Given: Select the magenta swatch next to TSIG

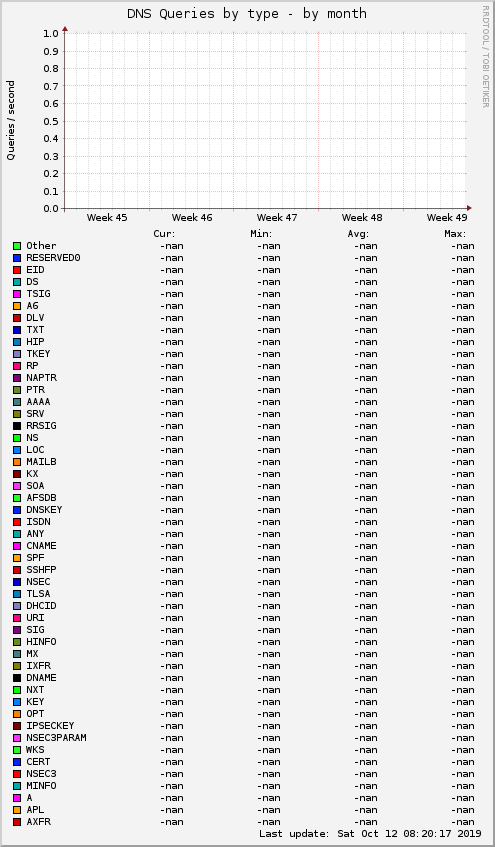Looking at the screenshot, I should 17,294.
